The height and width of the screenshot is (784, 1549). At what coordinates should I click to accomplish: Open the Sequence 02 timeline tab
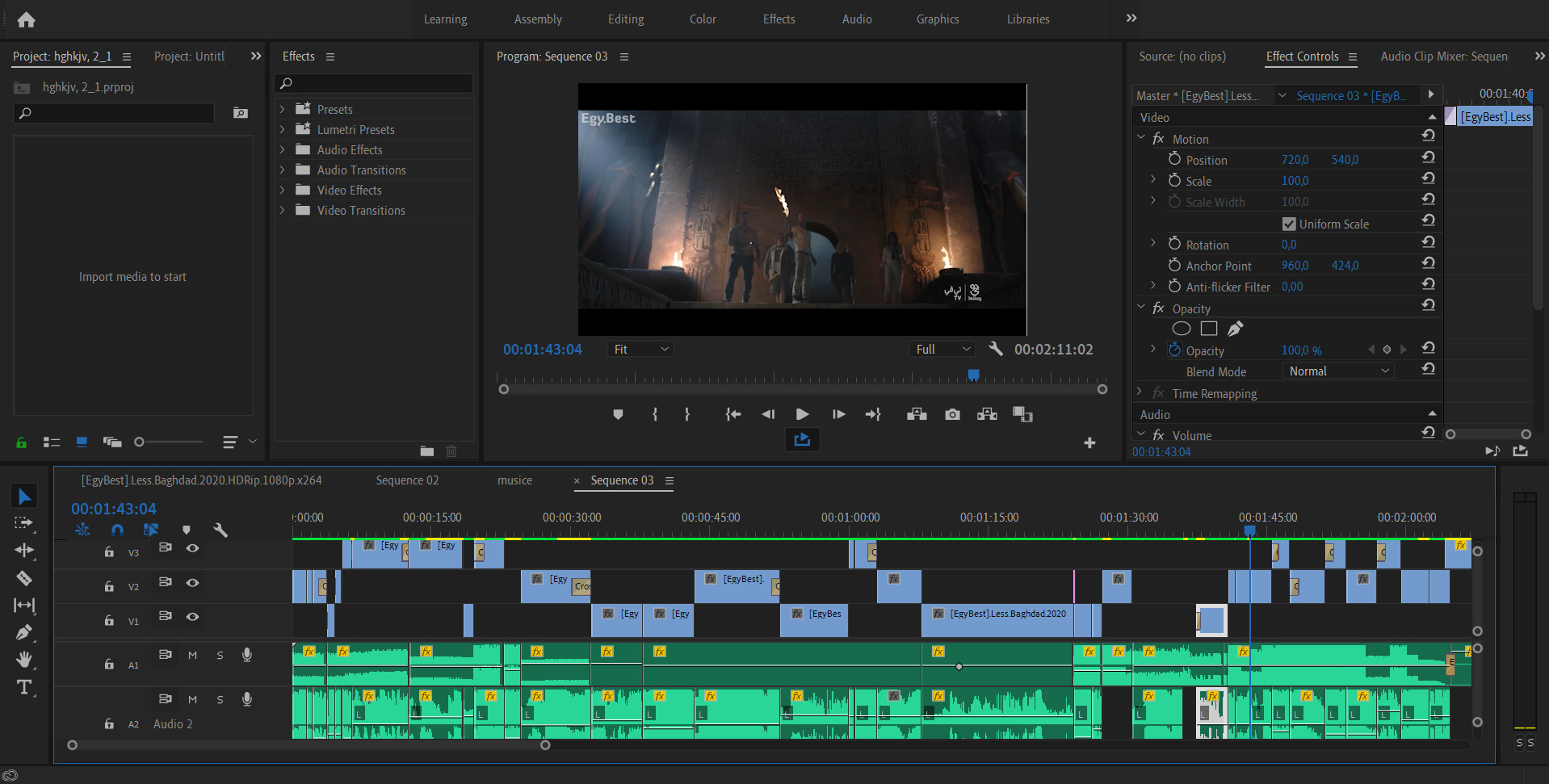coord(407,480)
